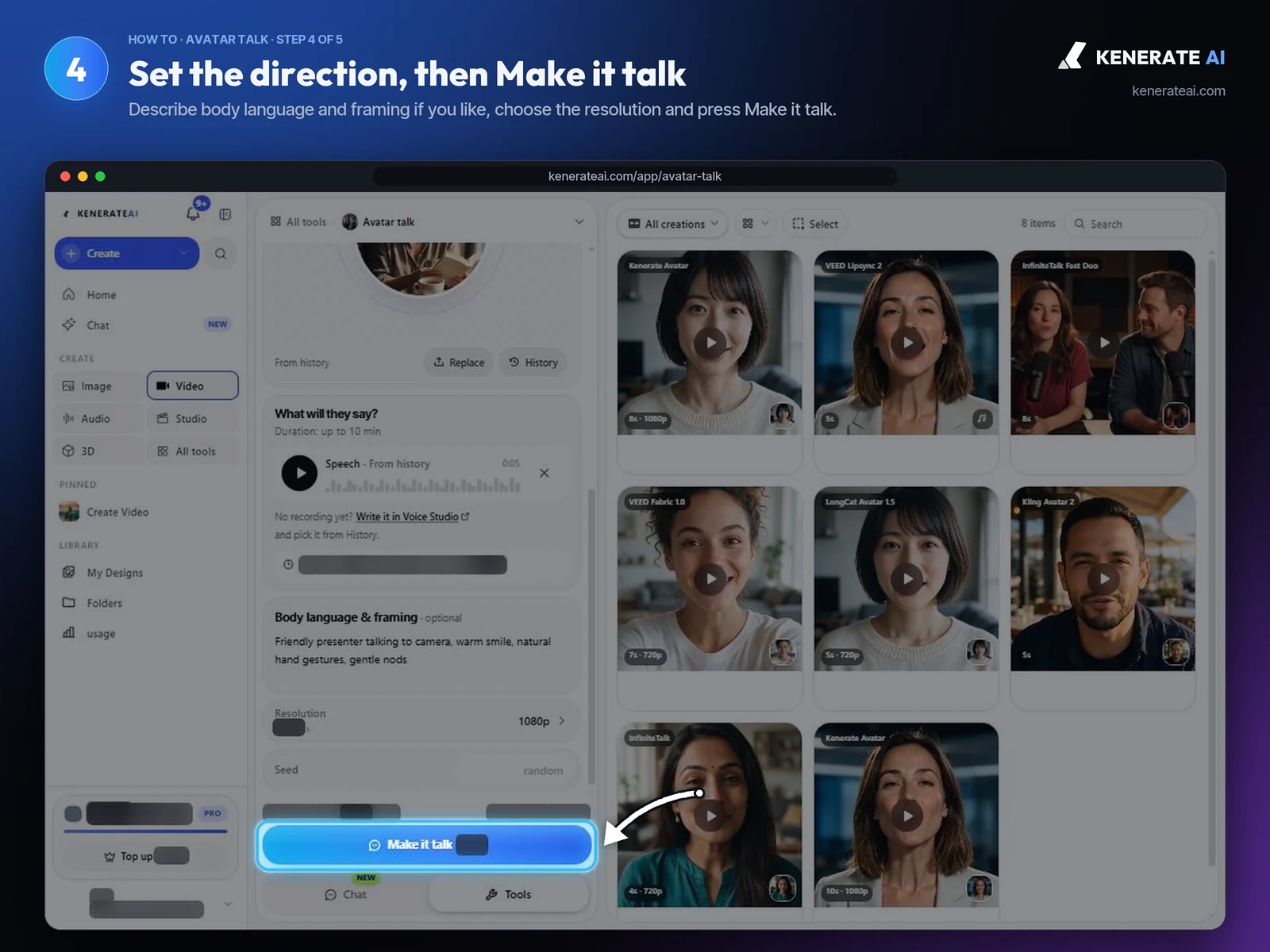The height and width of the screenshot is (952, 1270).
Task: Go to Home in sidebar
Action: 101,295
